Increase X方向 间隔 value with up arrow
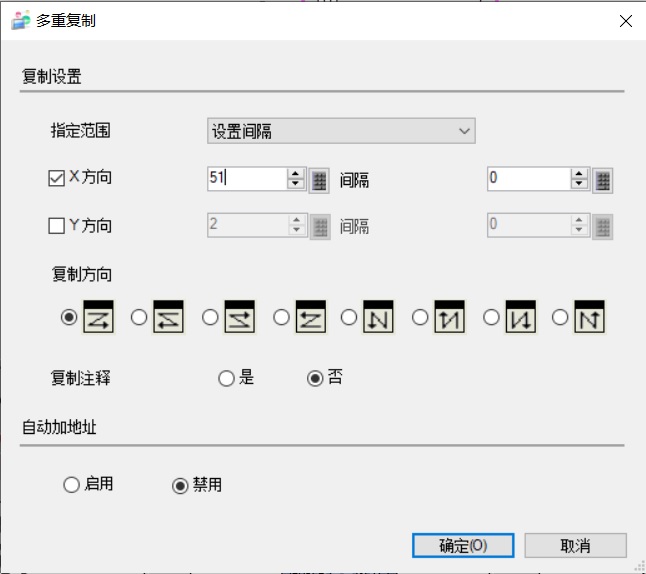The width and height of the screenshot is (646, 574). point(578,174)
